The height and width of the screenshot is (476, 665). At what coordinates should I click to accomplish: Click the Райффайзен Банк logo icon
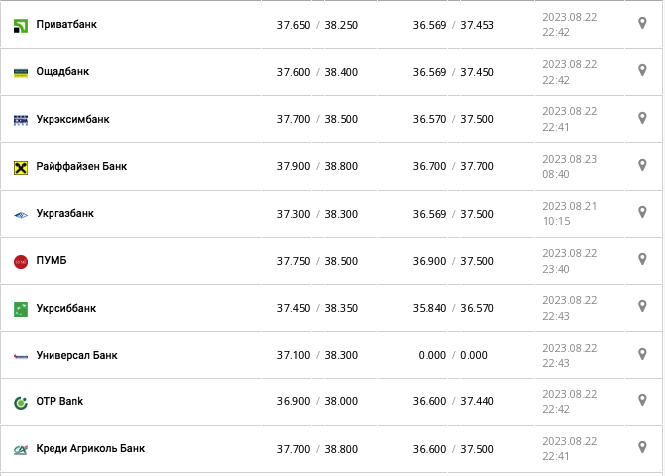20,167
